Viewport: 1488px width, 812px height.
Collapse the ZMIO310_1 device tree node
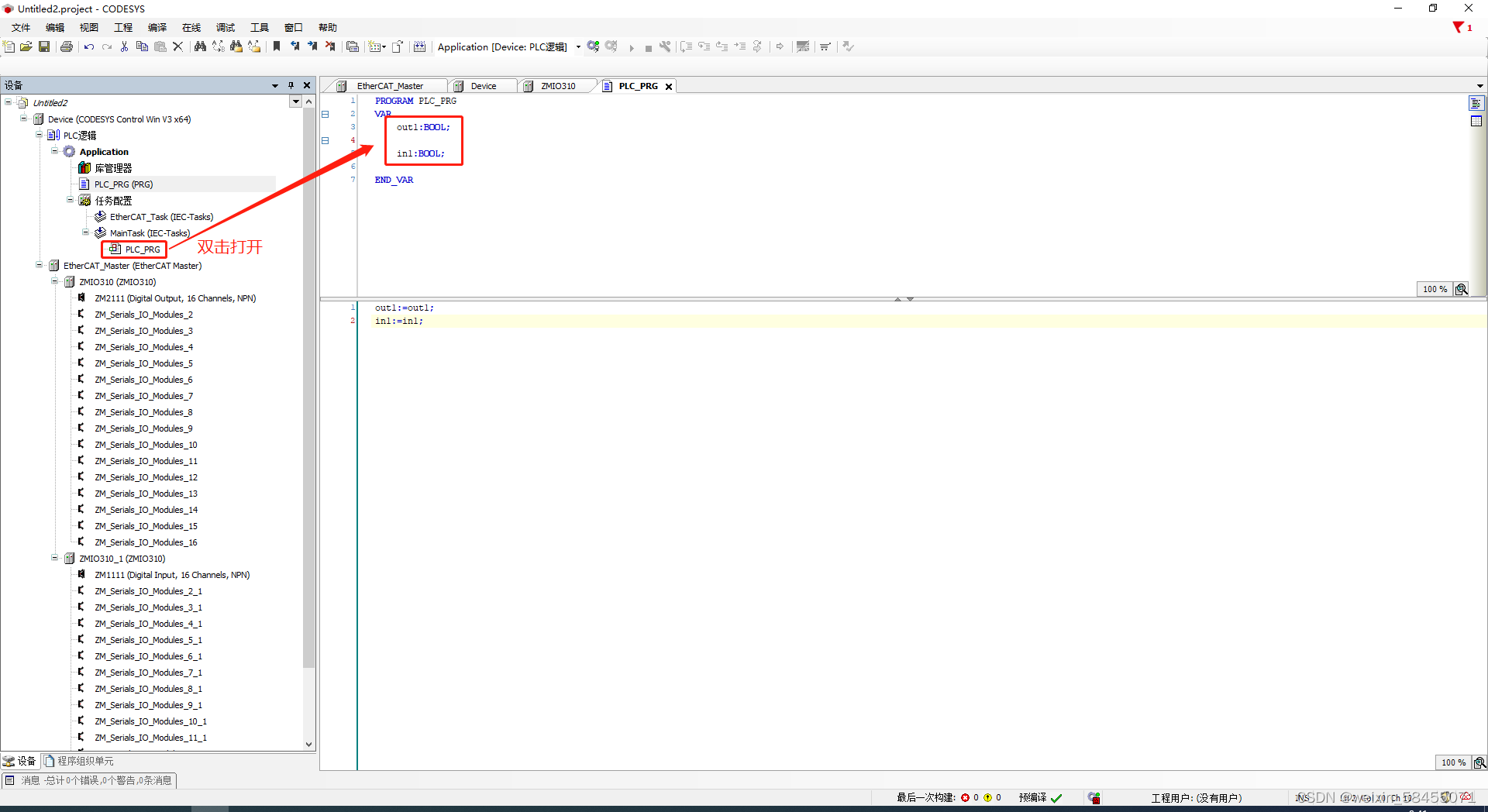click(54, 558)
